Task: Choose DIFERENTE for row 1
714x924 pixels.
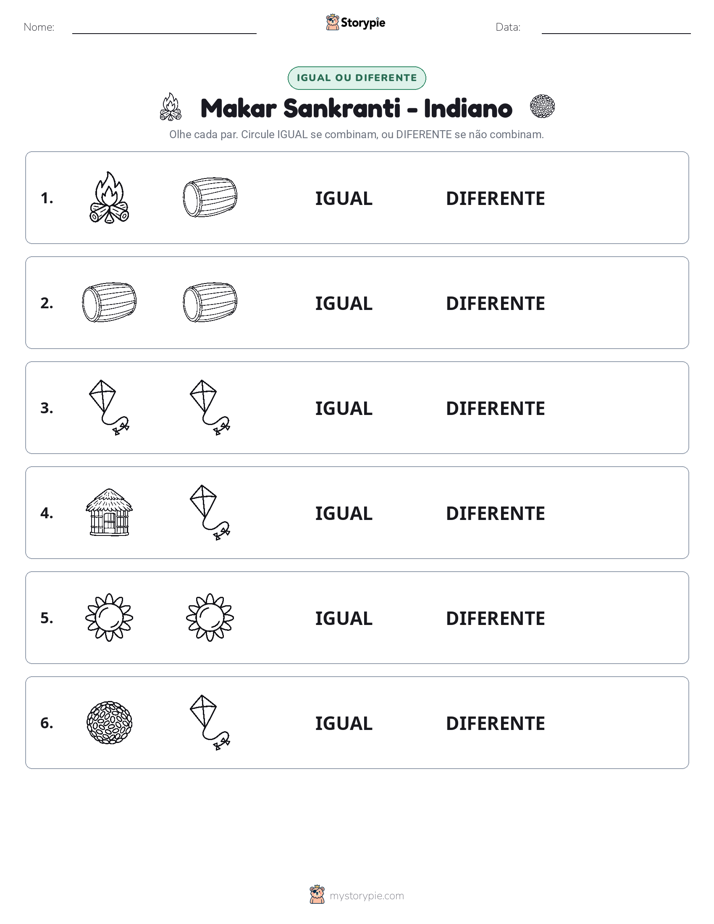Action: coord(495,199)
